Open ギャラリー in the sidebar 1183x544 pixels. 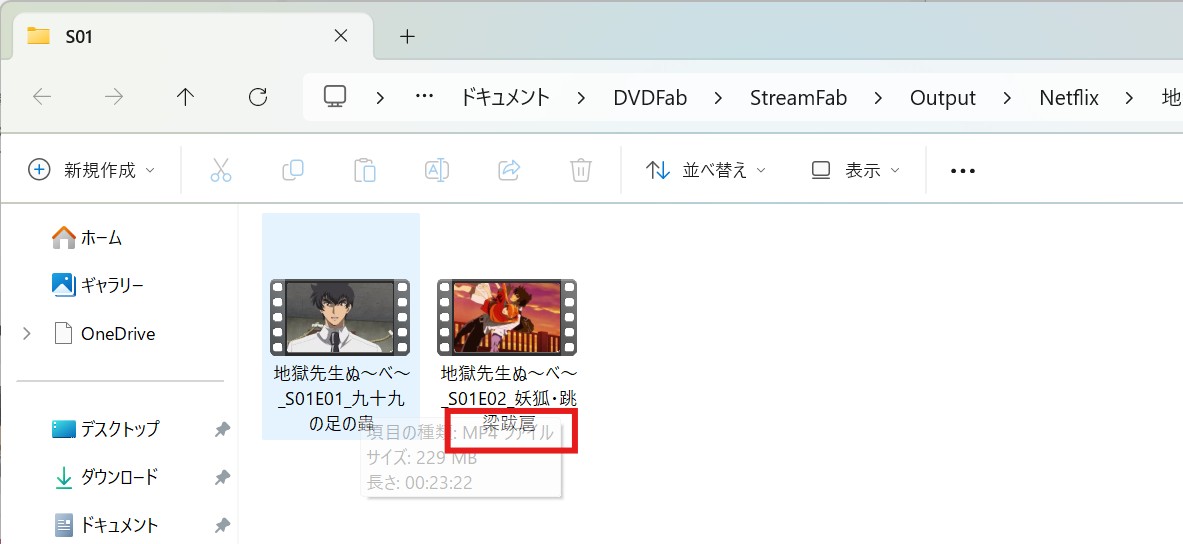97,285
